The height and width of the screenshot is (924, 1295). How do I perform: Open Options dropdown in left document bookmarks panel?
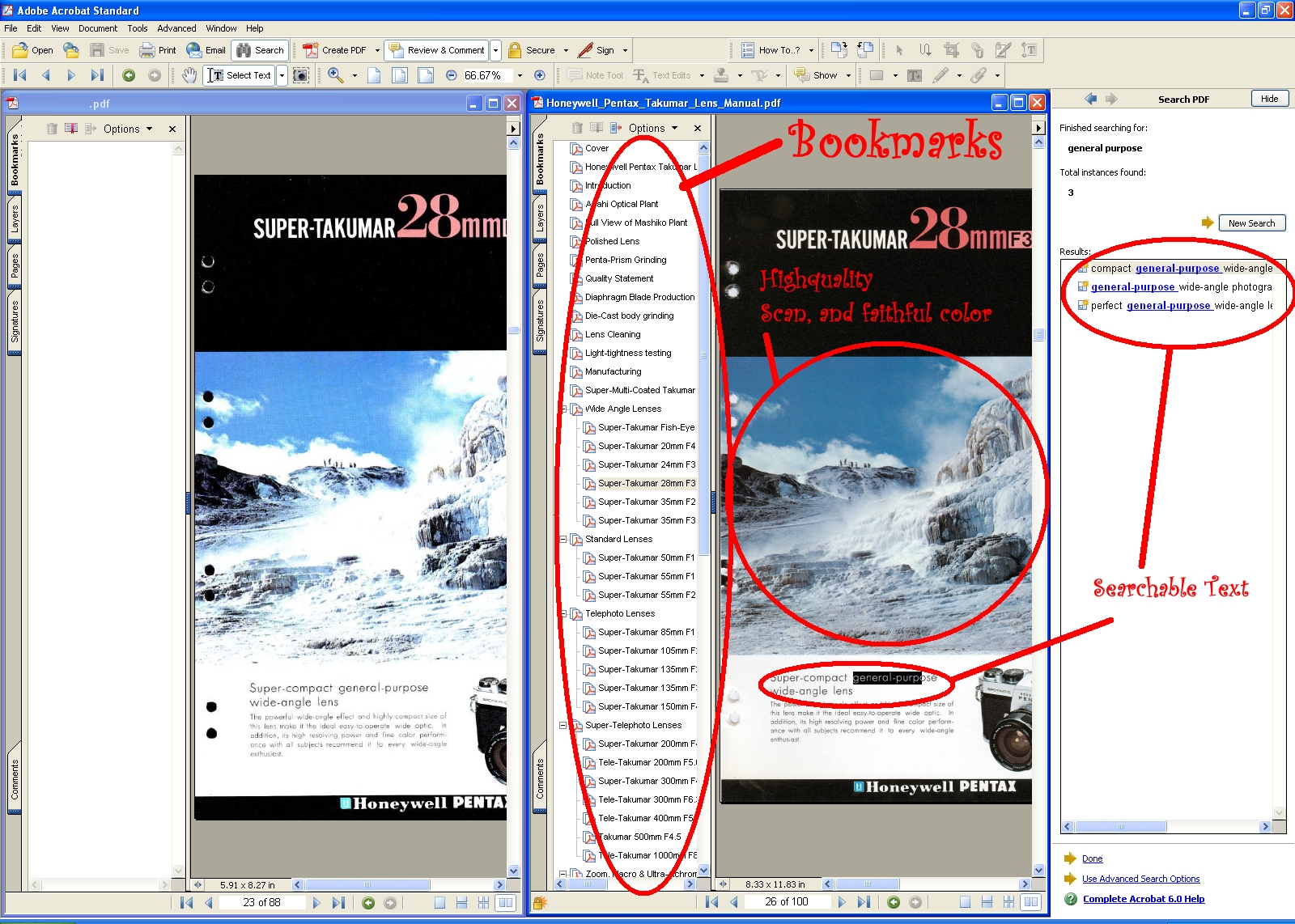pyautogui.click(x=127, y=129)
